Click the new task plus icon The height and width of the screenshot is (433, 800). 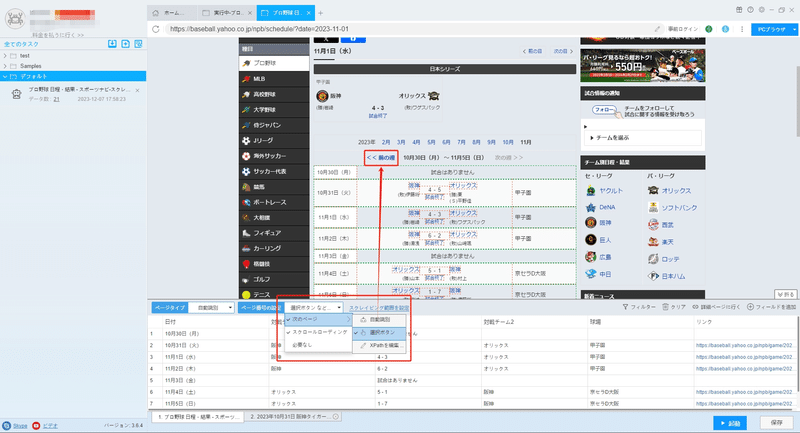(x=126, y=44)
